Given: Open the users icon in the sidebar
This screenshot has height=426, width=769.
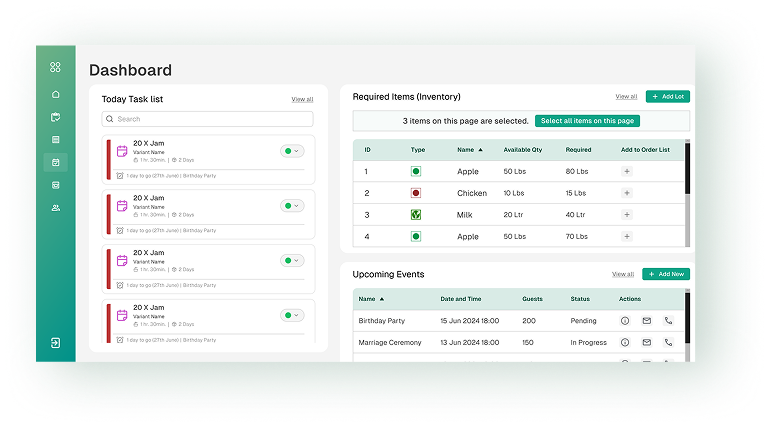Looking at the screenshot, I should [x=56, y=208].
